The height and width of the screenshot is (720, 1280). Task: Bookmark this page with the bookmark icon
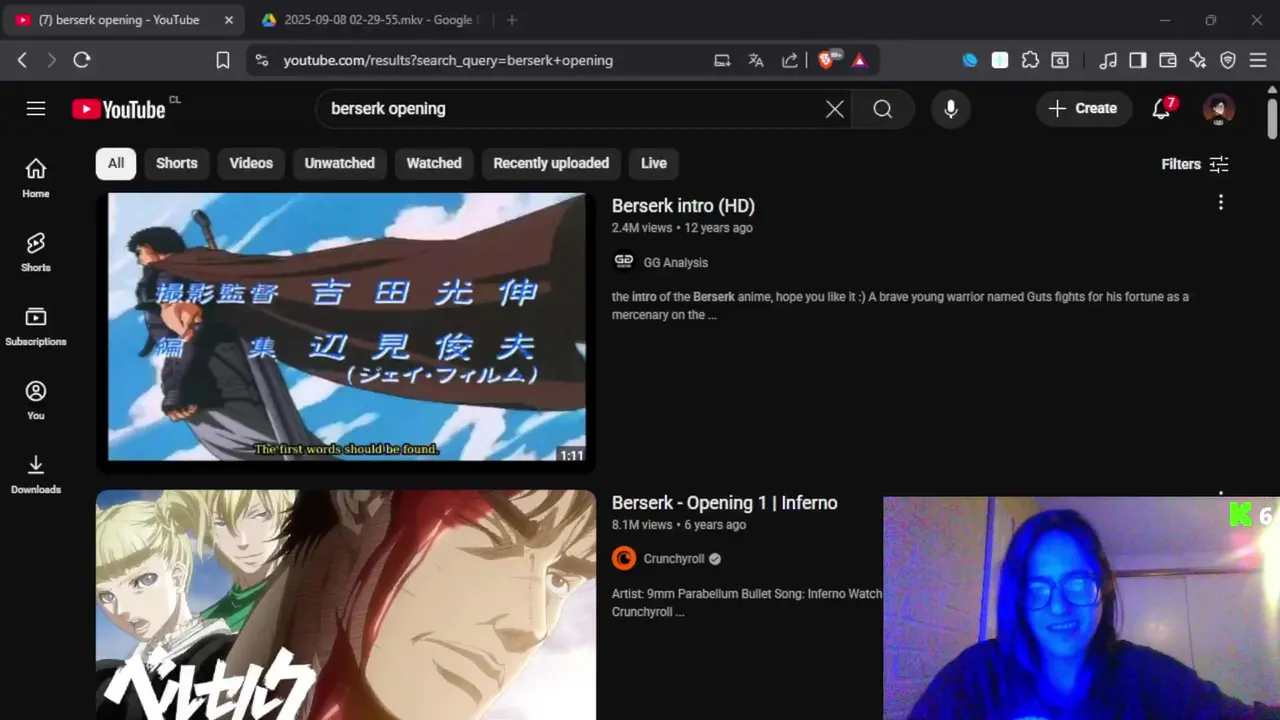pyautogui.click(x=223, y=60)
